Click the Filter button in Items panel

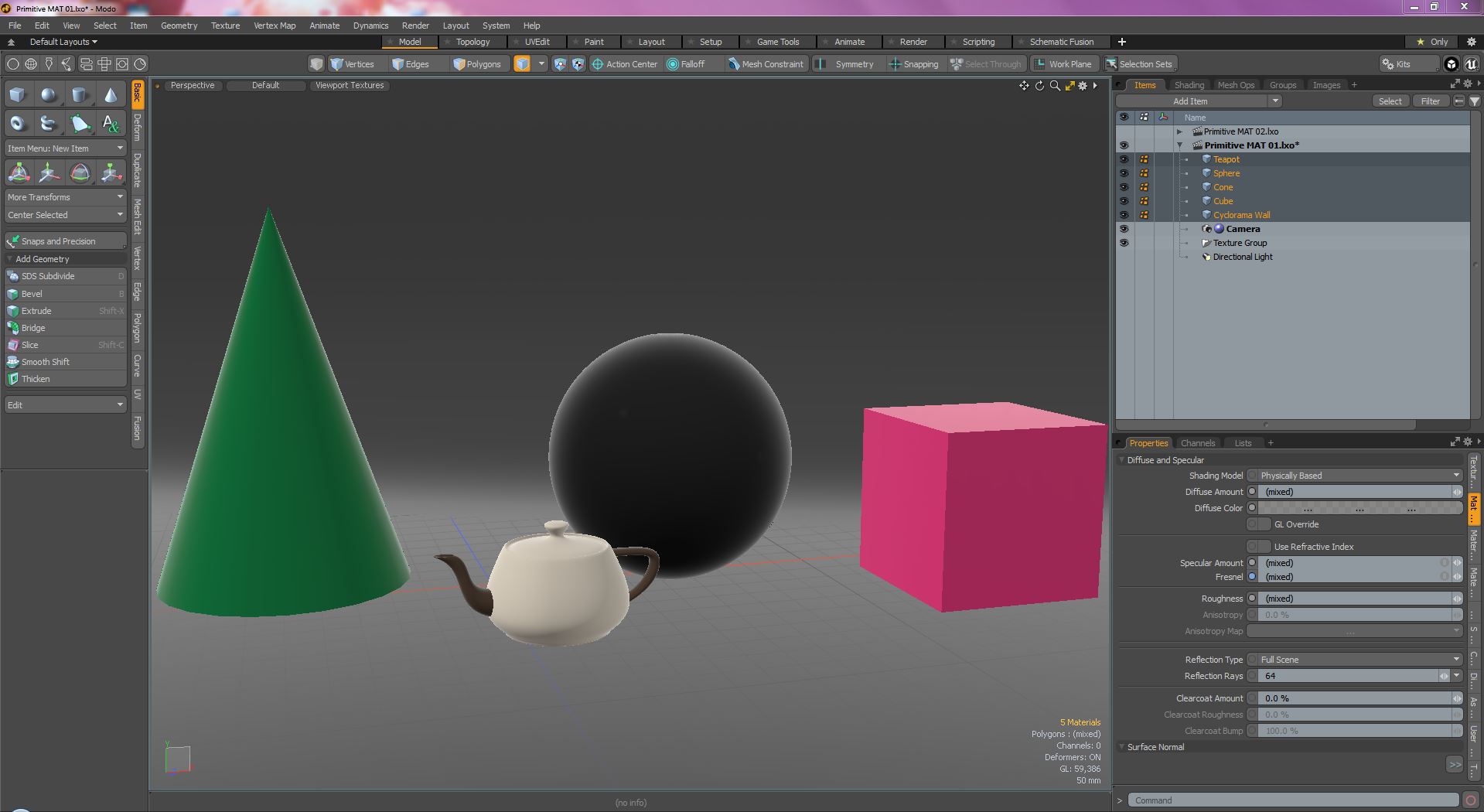pos(1430,101)
